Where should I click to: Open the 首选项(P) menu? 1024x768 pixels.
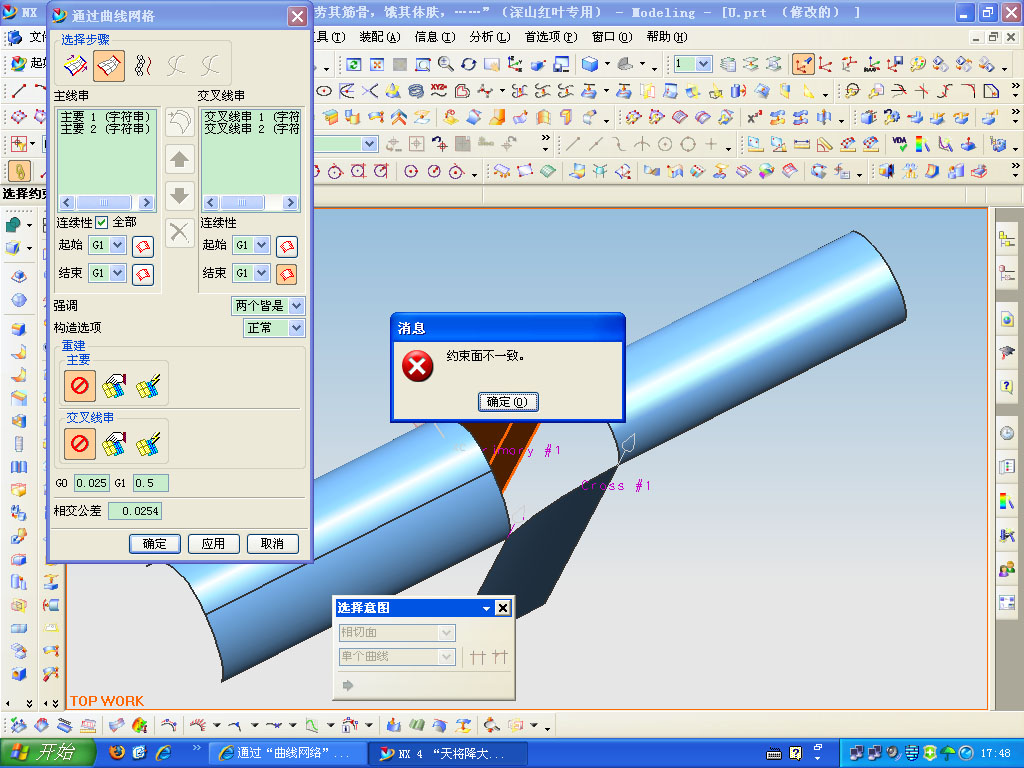pyautogui.click(x=551, y=37)
